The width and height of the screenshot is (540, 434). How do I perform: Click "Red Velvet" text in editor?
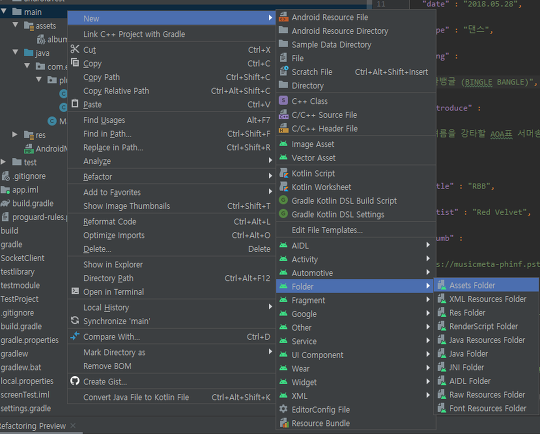[x=499, y=212]
